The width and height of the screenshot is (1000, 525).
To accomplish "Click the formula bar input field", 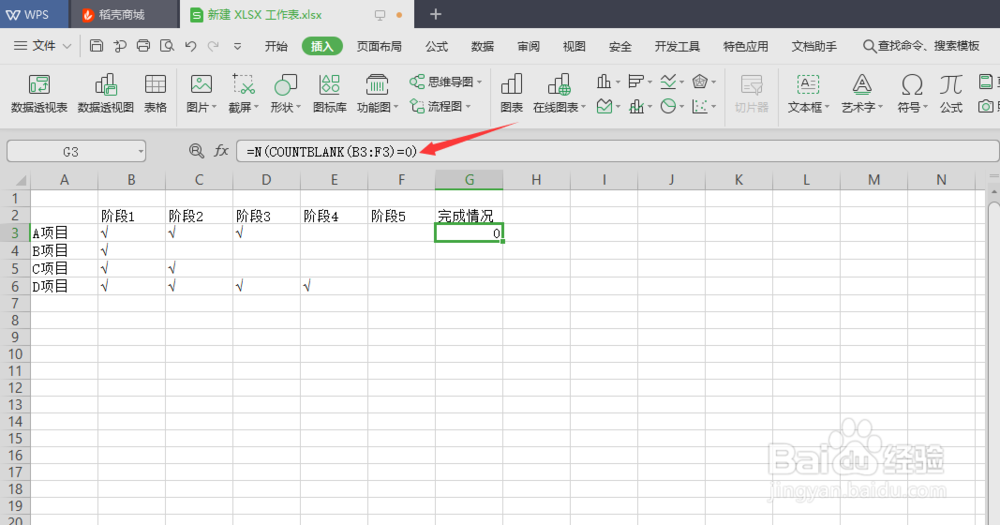I will point(617,151).
